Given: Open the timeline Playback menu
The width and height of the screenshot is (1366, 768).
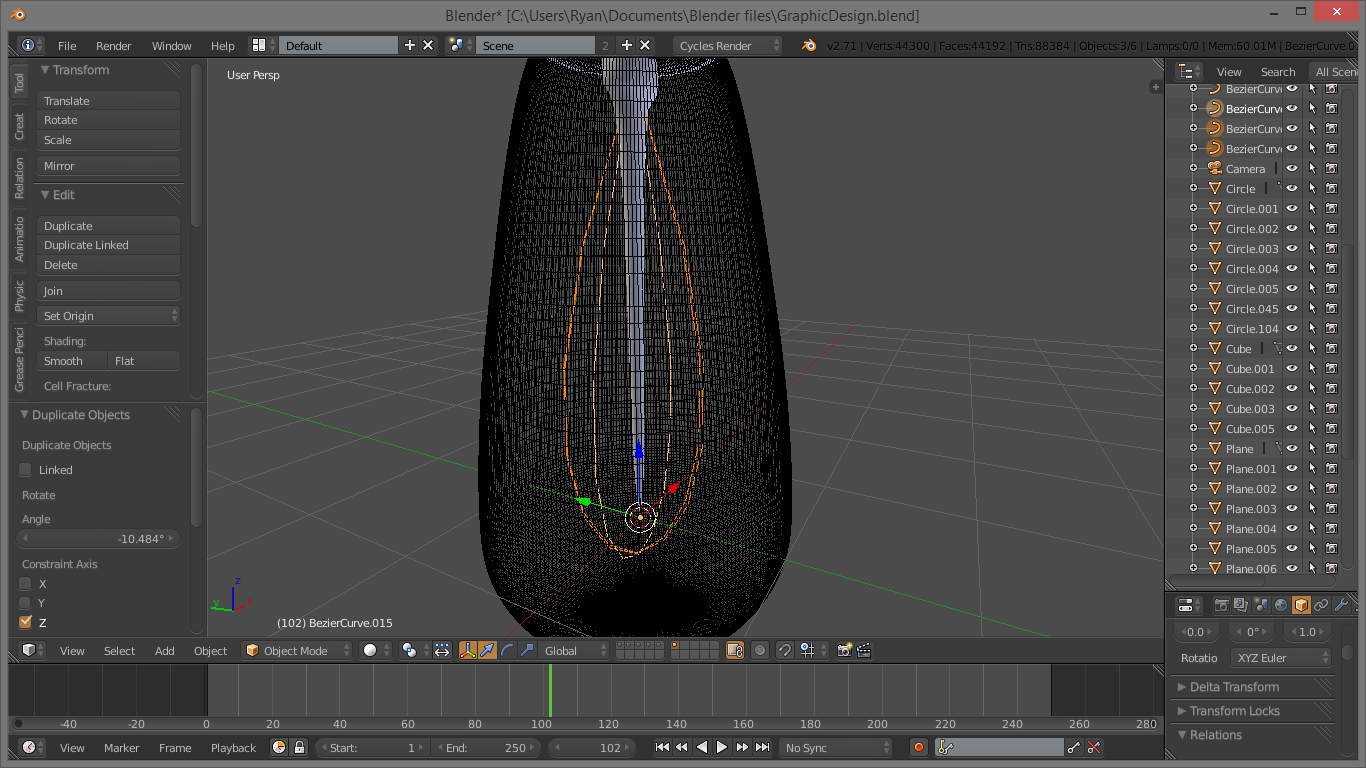Looking at the screenshot, I should (233, 747).
